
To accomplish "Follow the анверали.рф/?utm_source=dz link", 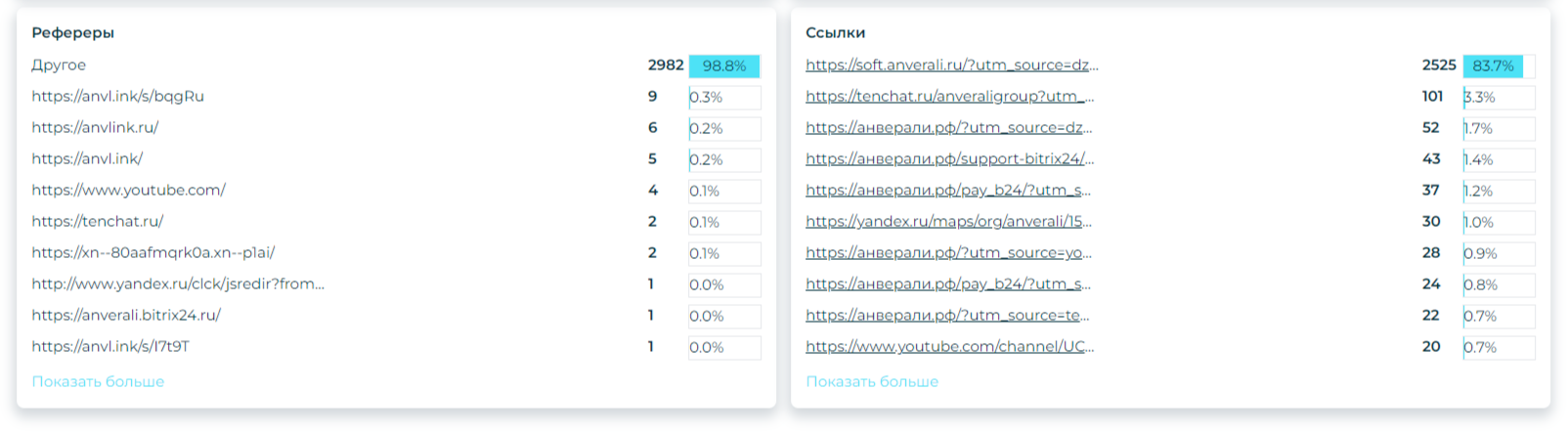I will (x=948, y=128).
